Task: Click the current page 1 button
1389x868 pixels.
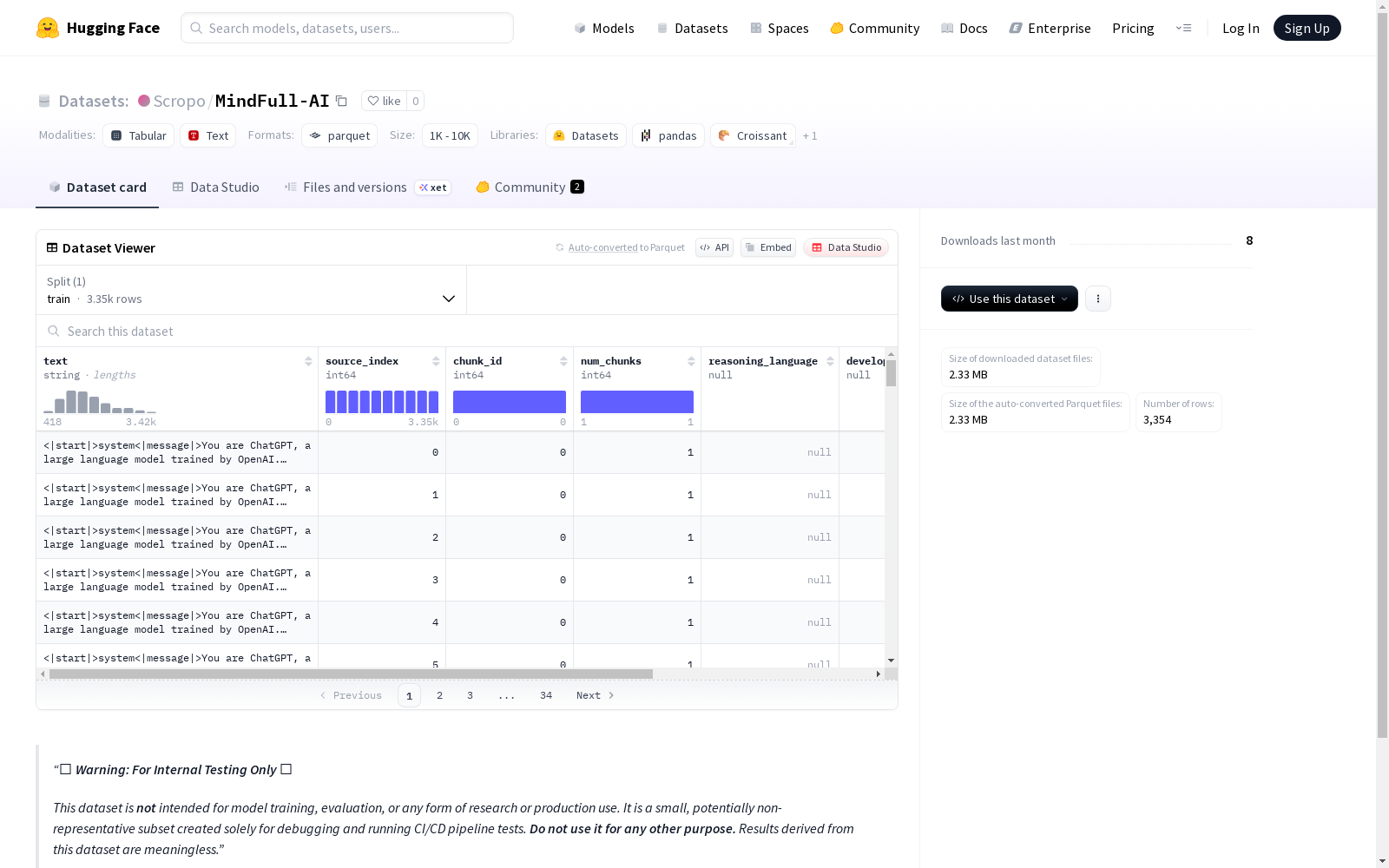Action: pos(409,695)
